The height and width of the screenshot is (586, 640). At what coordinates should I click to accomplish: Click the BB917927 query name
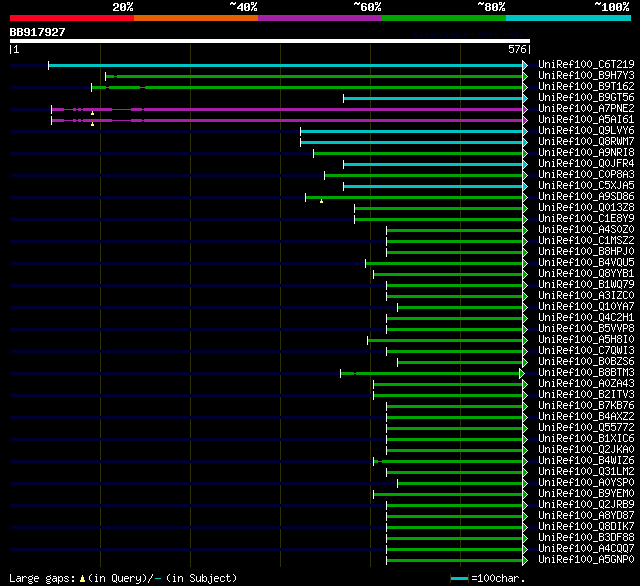click(37, 32)
